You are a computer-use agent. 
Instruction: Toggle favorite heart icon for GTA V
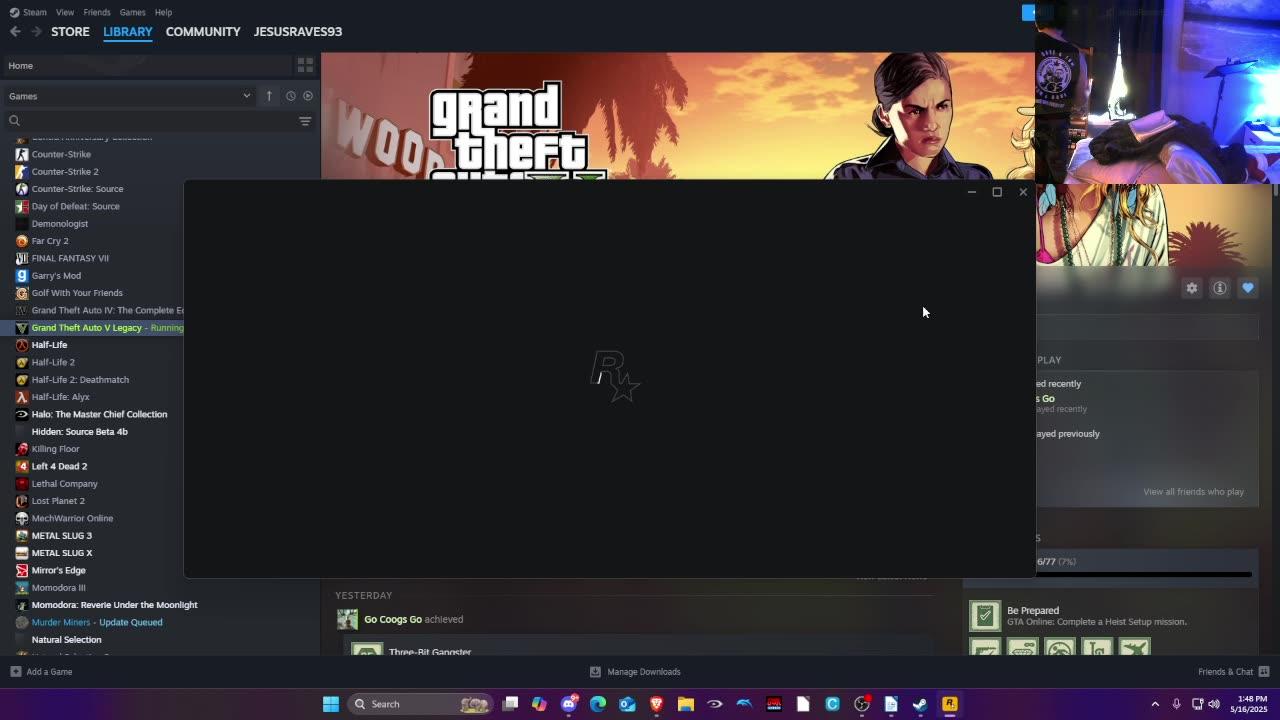(1248, 288)
